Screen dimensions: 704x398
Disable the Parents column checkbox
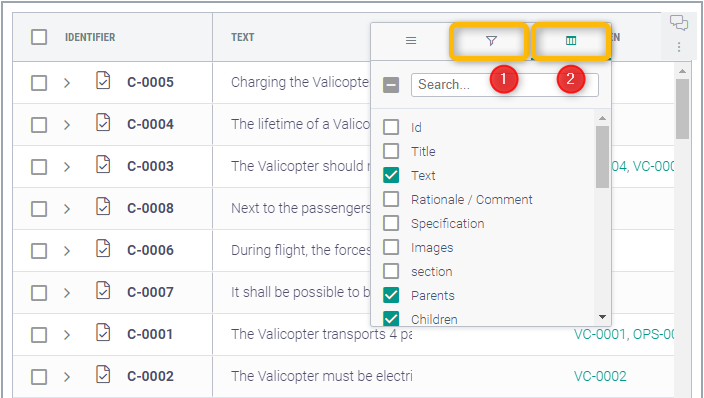point(391,295)
